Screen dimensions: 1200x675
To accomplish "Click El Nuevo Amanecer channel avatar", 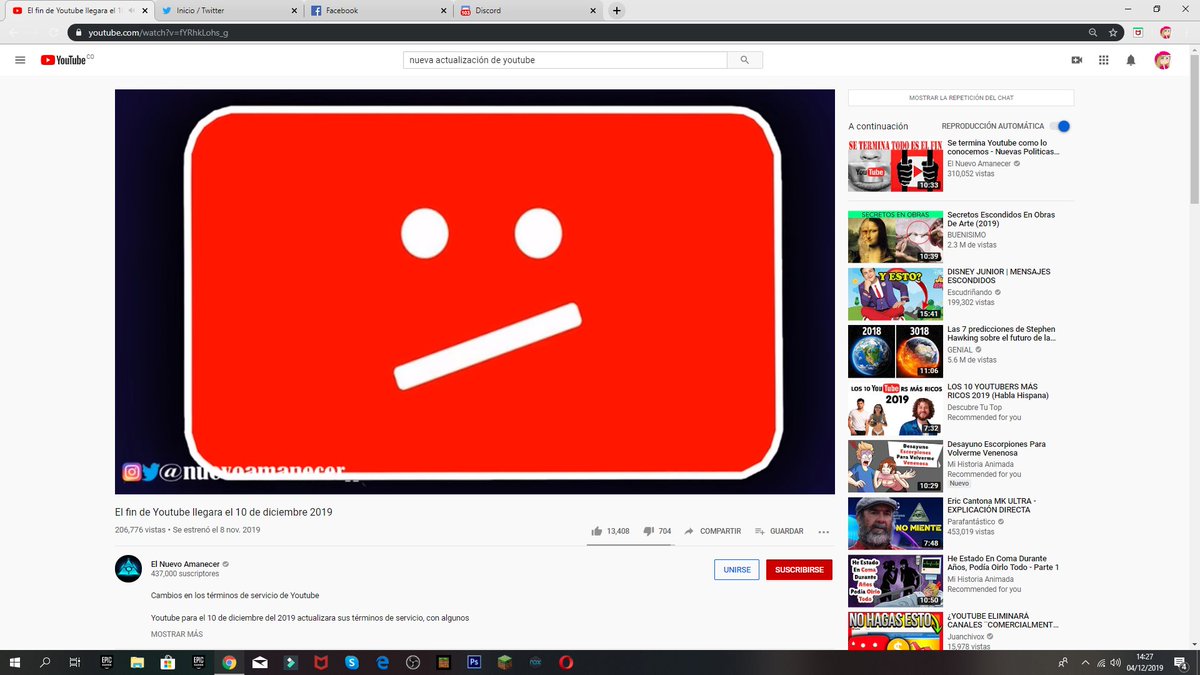I will 128,568.
